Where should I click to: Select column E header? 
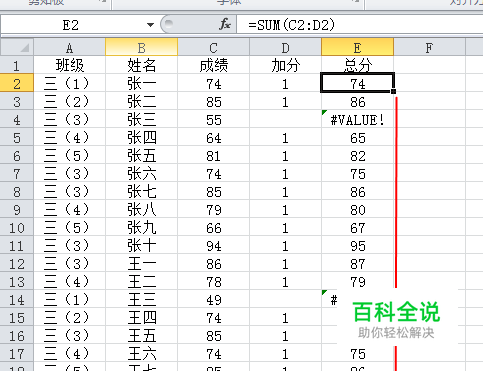[x=357, y=47]
